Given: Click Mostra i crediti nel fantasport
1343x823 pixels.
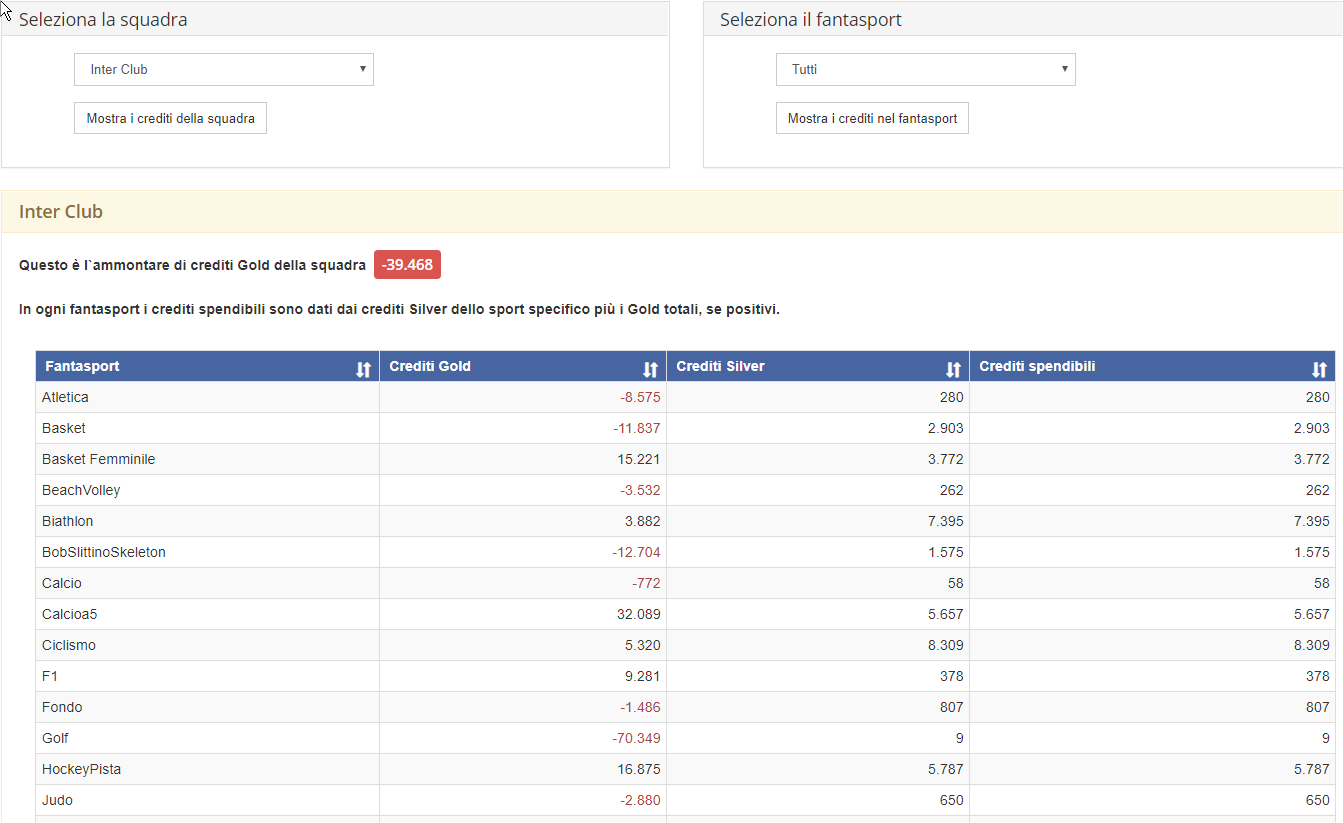Looking at the screenshot, I should point(872,118).
